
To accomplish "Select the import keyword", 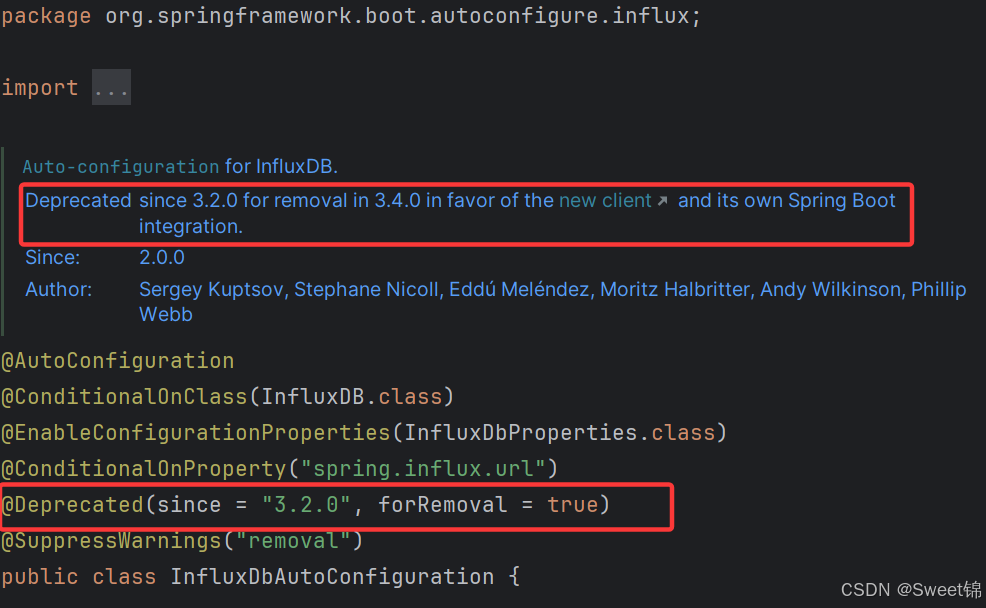I will click(x=40, y=88).
